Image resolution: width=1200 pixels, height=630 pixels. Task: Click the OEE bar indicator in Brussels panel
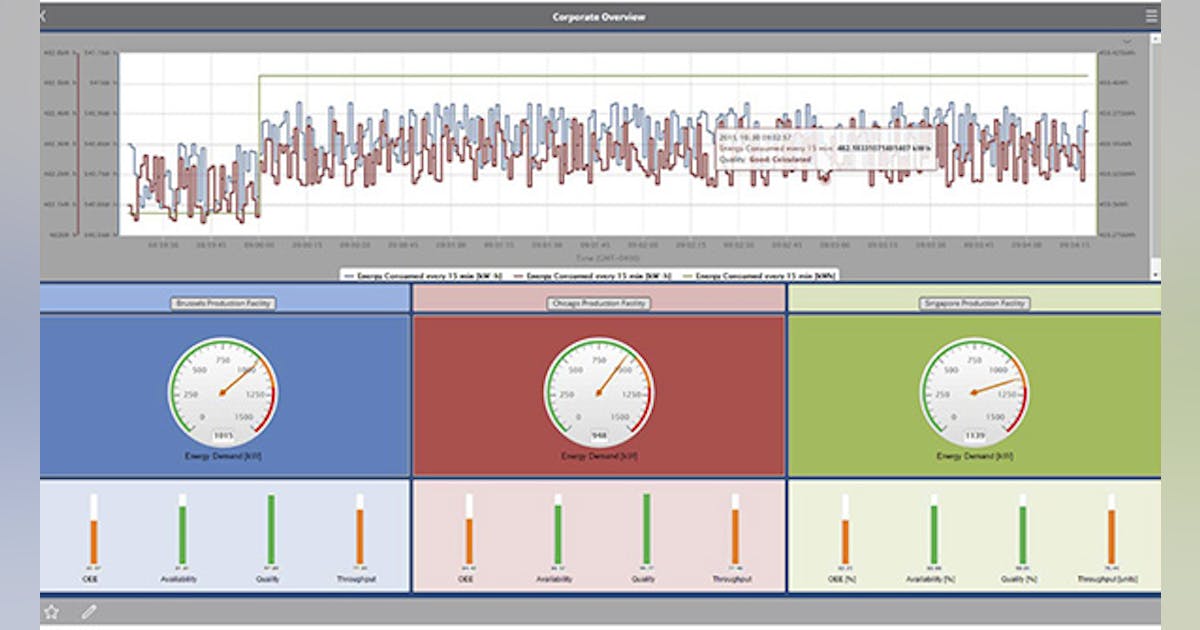click(93, 530)
